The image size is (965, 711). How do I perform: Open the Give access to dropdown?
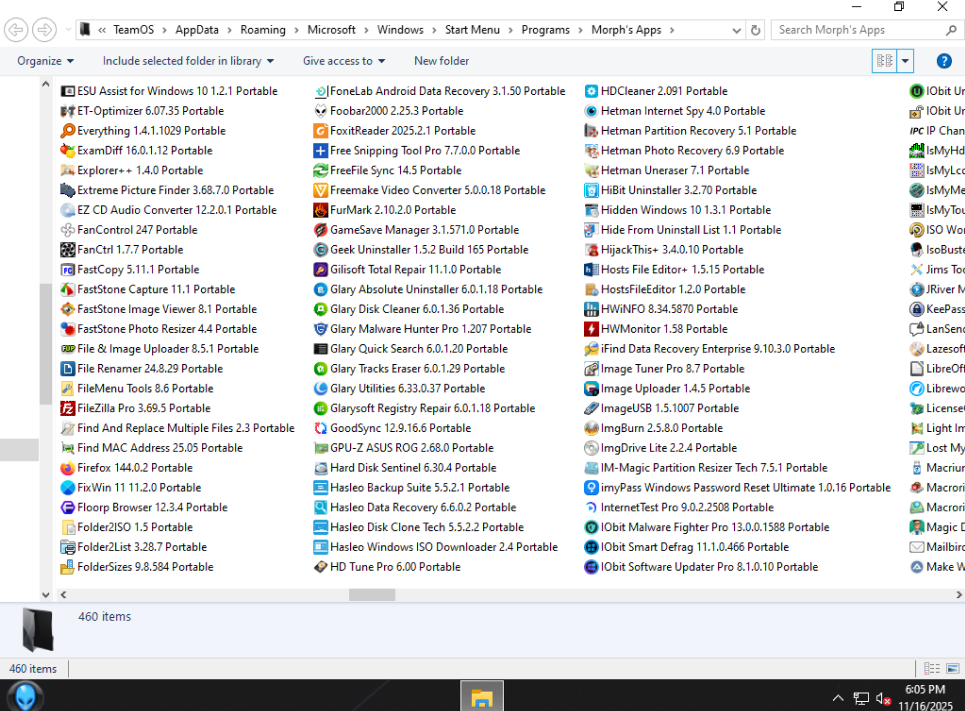coord(344,61)
